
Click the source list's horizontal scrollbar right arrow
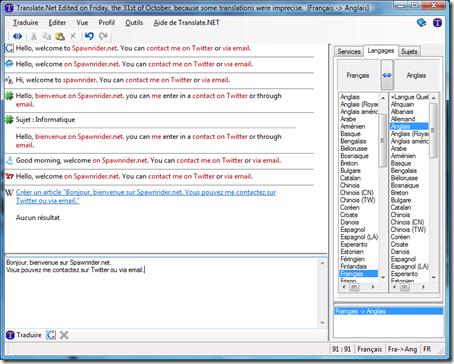click(x=373, y=287)
